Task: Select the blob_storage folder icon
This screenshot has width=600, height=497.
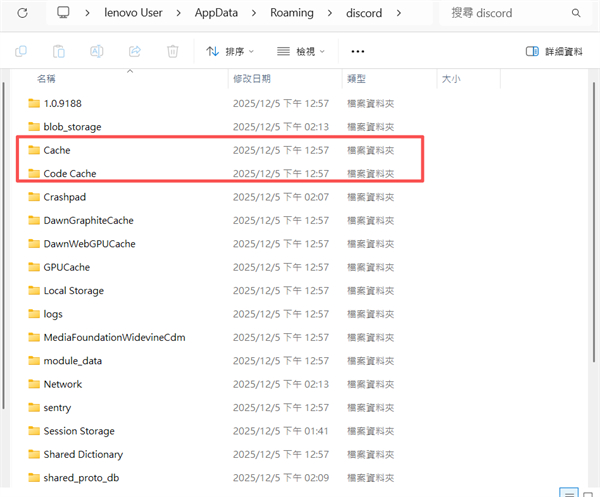Action: click(x=34, y=127)
